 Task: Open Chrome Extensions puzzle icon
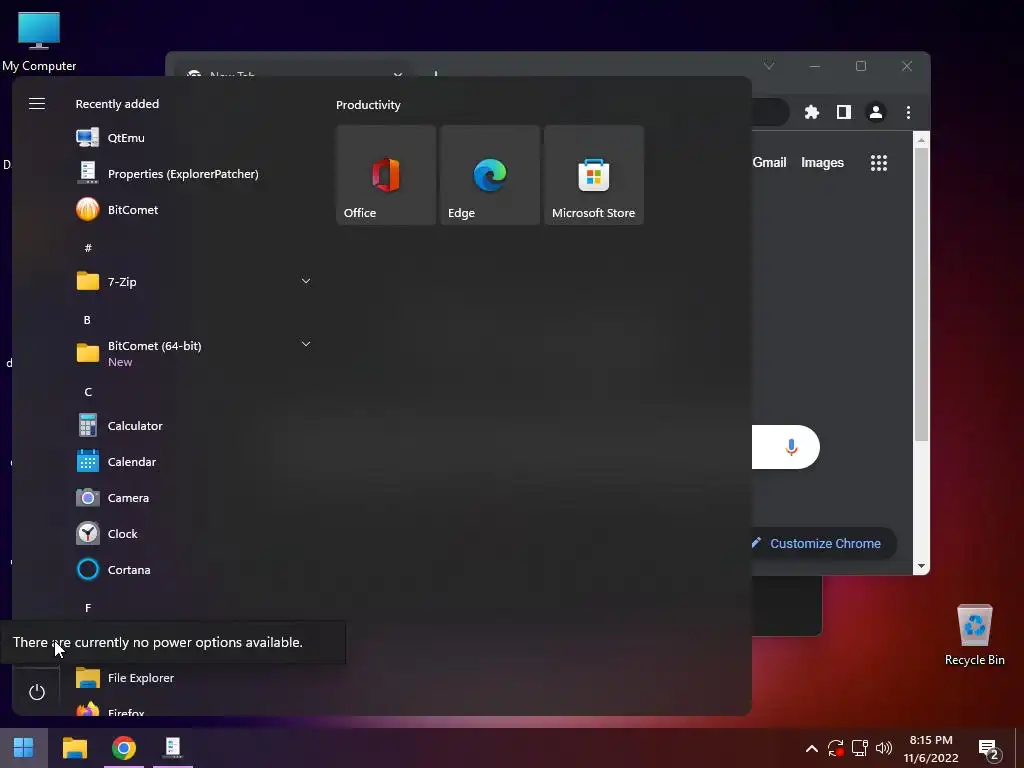[812, 112]
